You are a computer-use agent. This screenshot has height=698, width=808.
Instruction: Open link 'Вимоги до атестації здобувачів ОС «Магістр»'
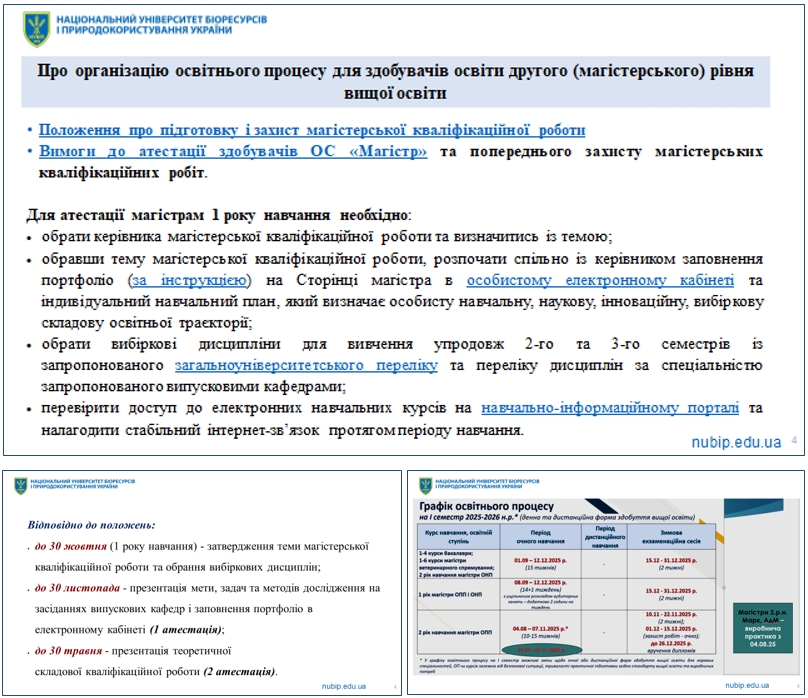[x=233, y=151]
